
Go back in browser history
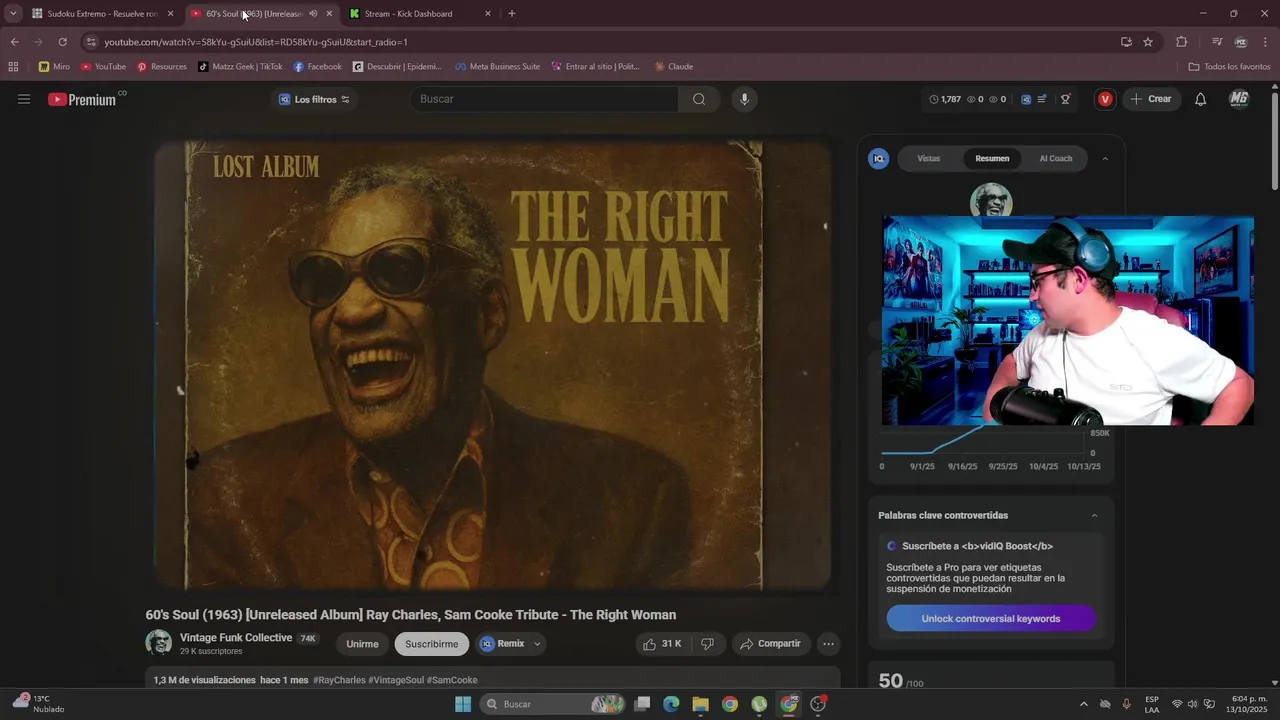[x=14, y=42]
